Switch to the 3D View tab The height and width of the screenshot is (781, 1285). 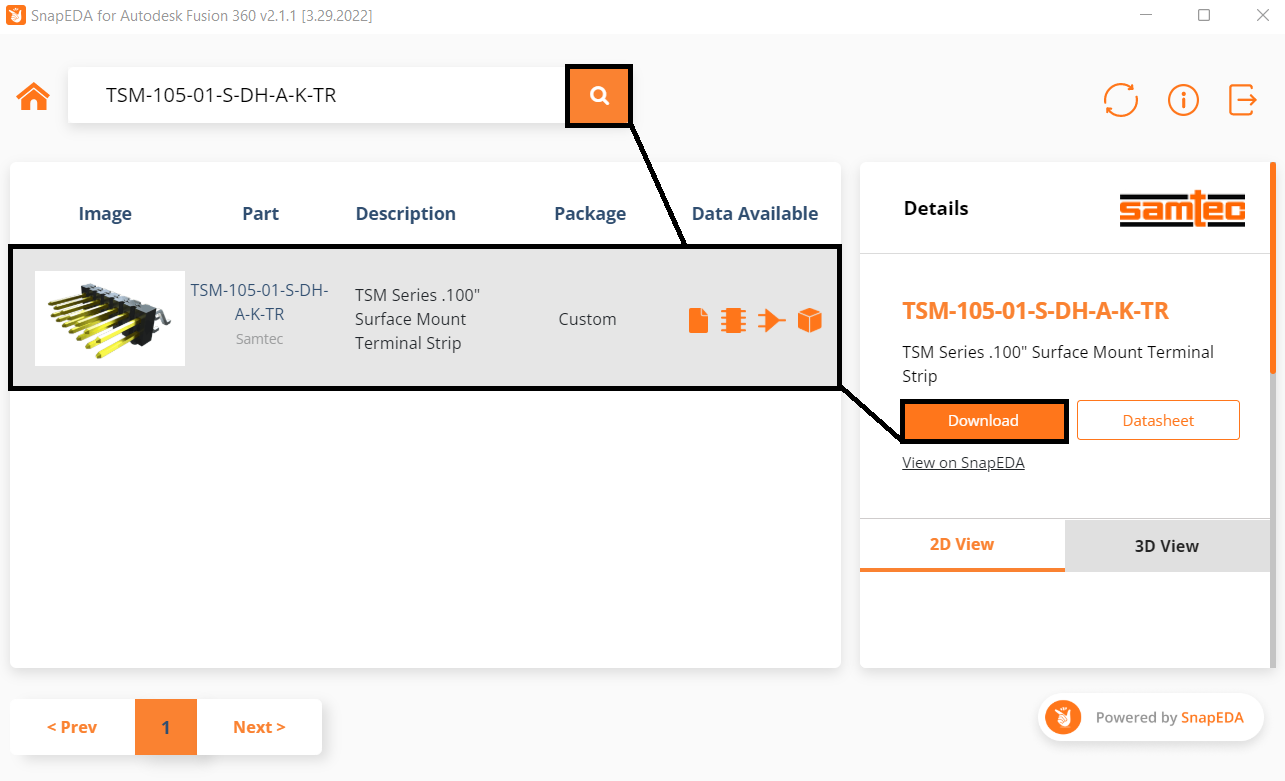click(x=1166, y=546)
